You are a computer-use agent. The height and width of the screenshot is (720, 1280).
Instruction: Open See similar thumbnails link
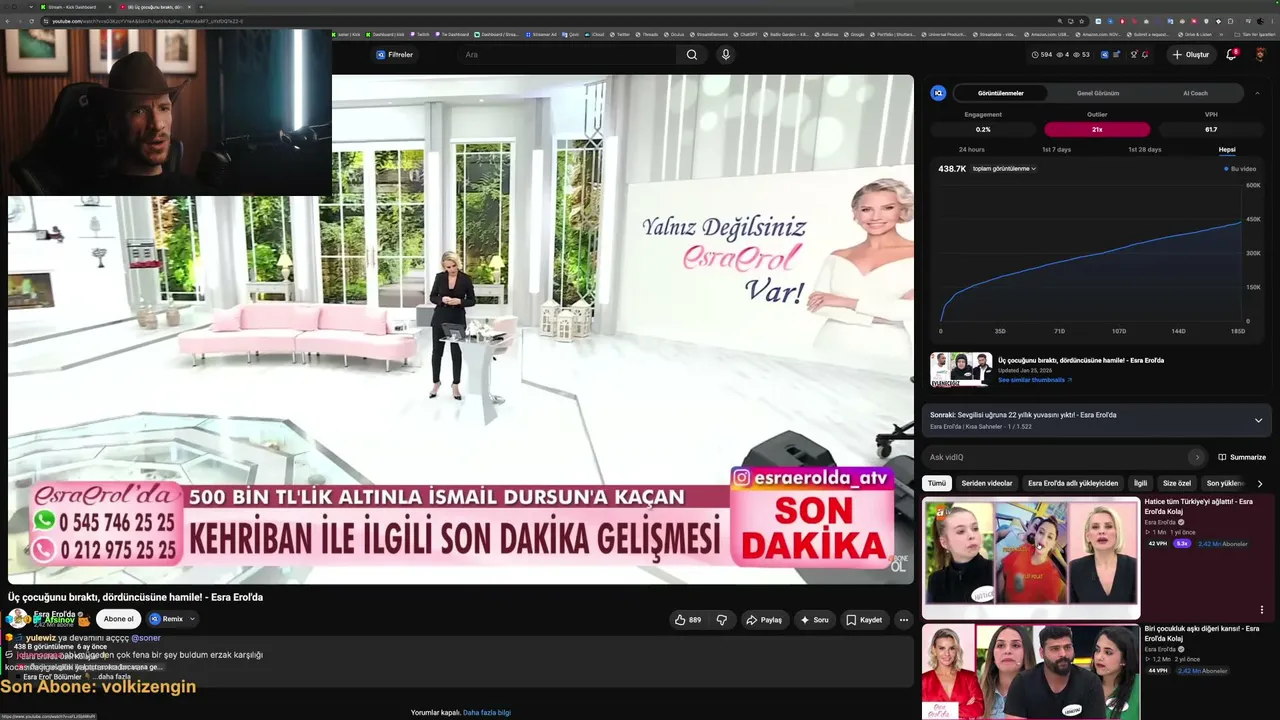pyautogui.click(x=1035, y=380)
